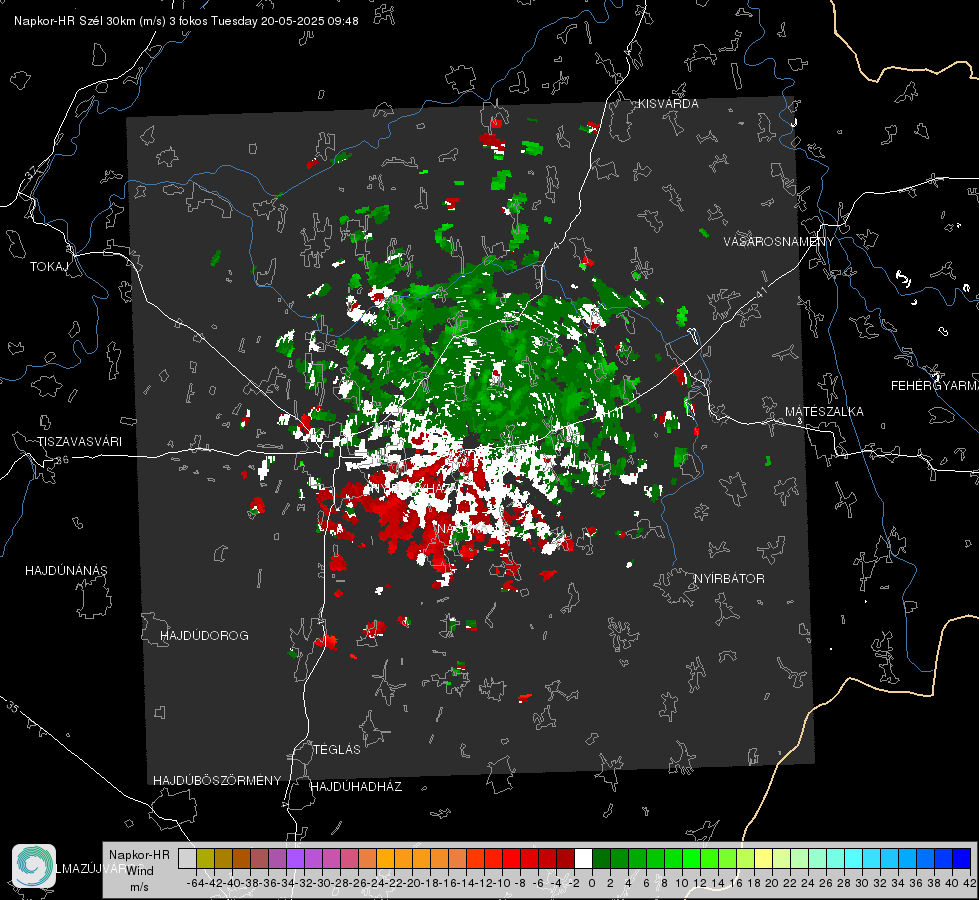Pick the dark green swatch between 0 and 2
979x900 pixels.
(601, 858)
